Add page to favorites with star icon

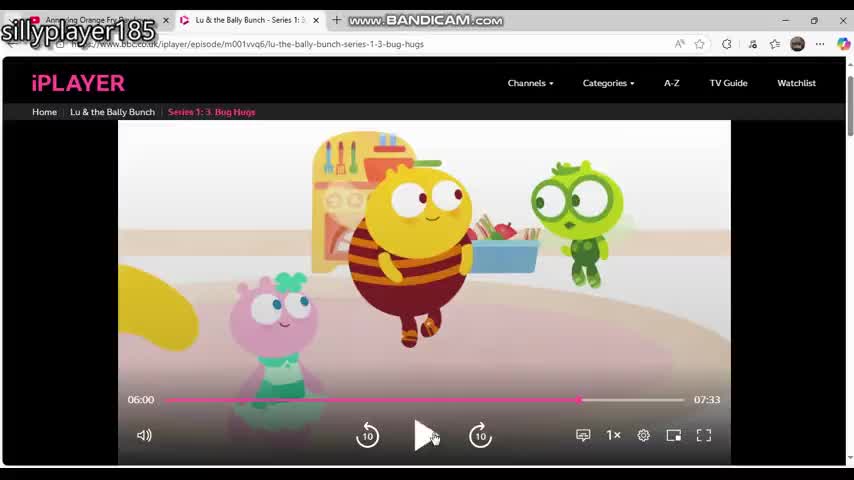pos(700,44)
